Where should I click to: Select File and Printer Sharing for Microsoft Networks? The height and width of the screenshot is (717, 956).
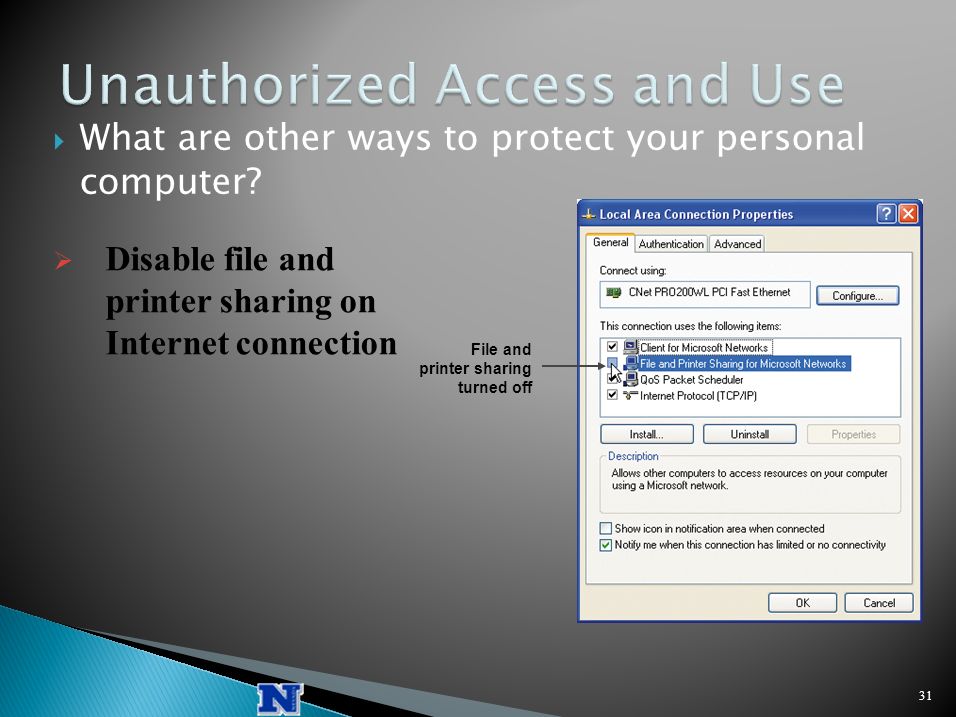[743, 363]
